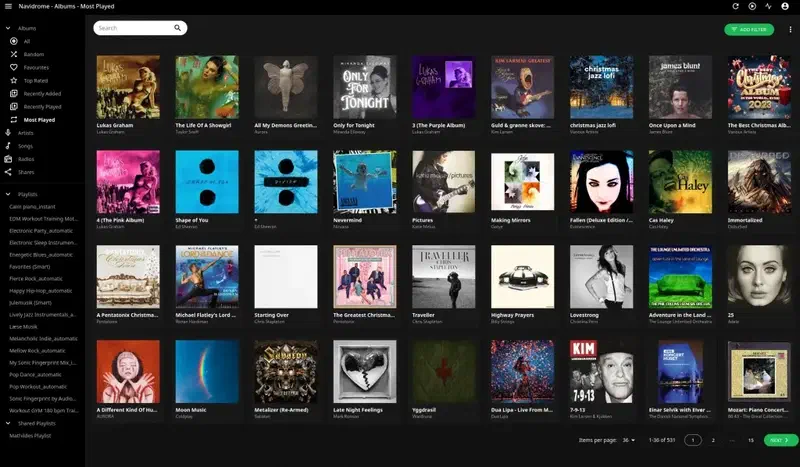800x467 pixels.
Task: Collapse the Shared Playlists chevron
Action: point(8,423)
